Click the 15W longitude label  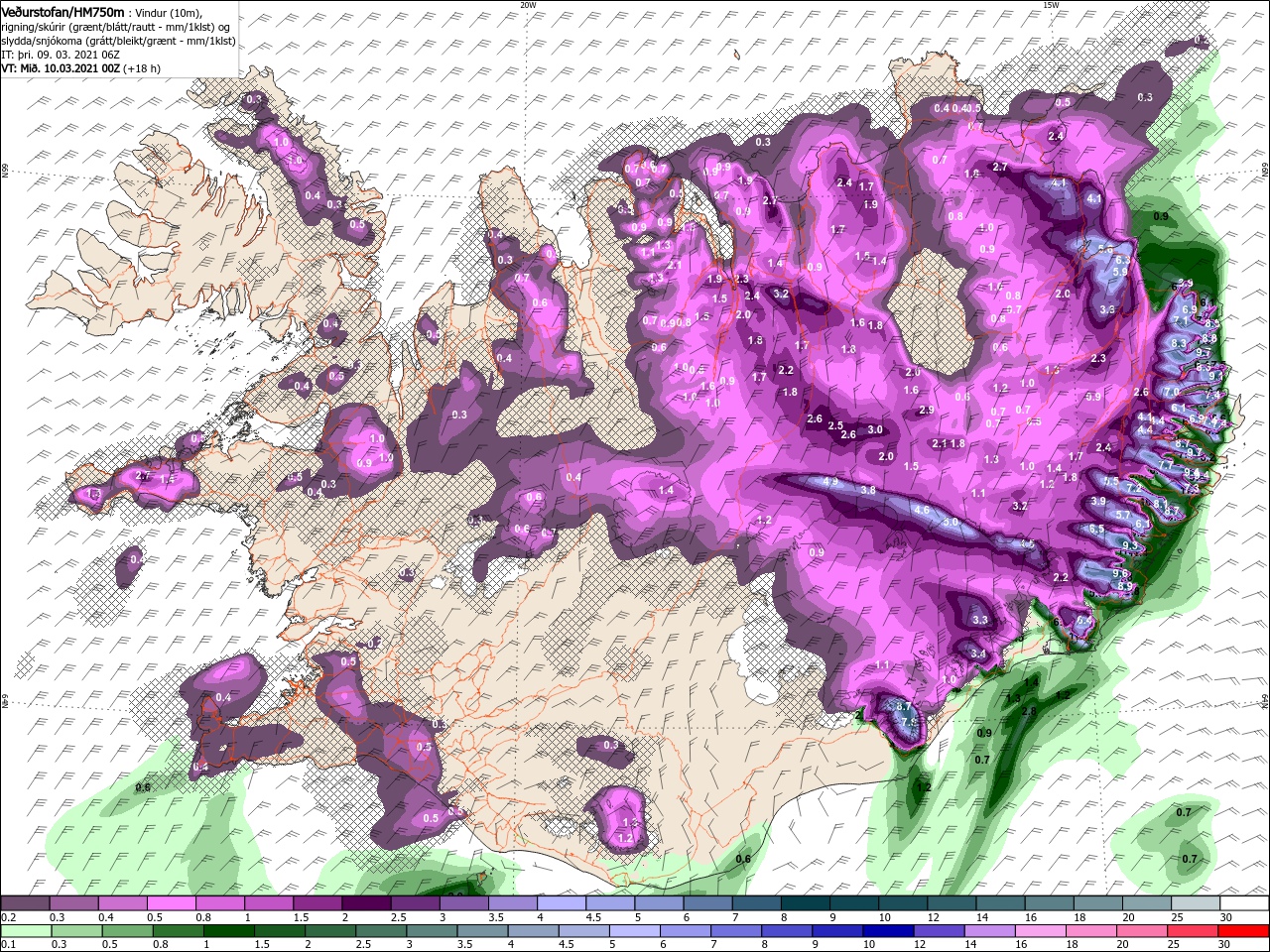[x=1051, y=5]
